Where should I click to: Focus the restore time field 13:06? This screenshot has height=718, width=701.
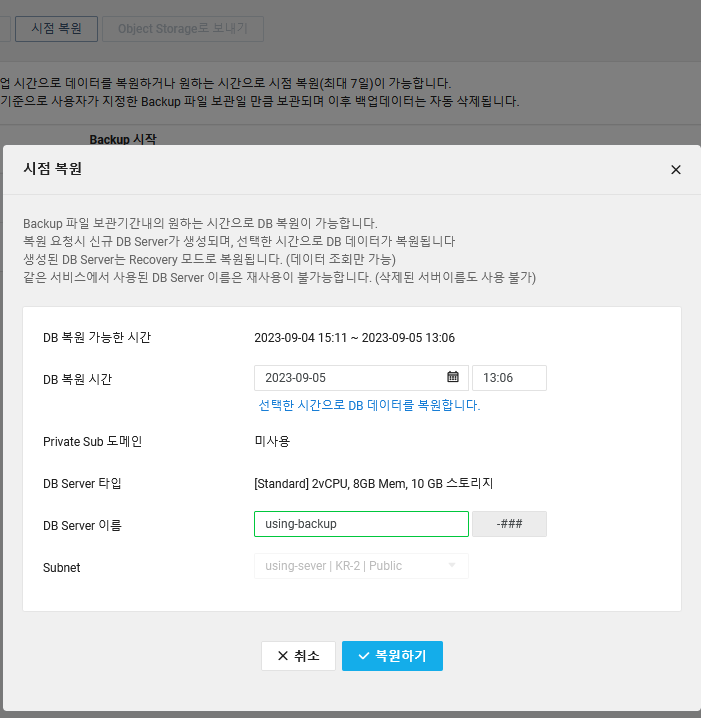coord(509,378)
